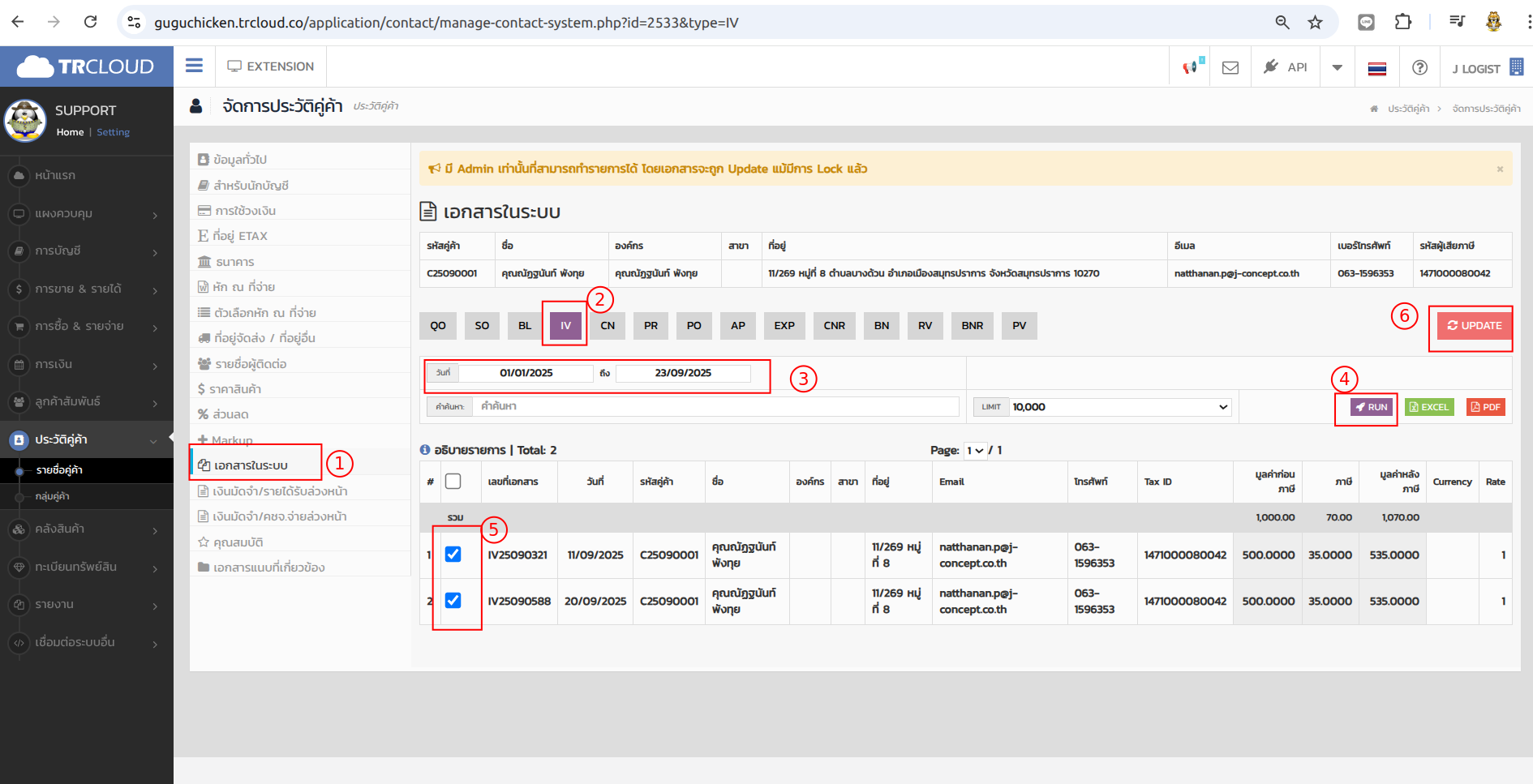Uncheck the IV25090321 row checkbox
Screen dimensions: 1533x784
(453, 555)
